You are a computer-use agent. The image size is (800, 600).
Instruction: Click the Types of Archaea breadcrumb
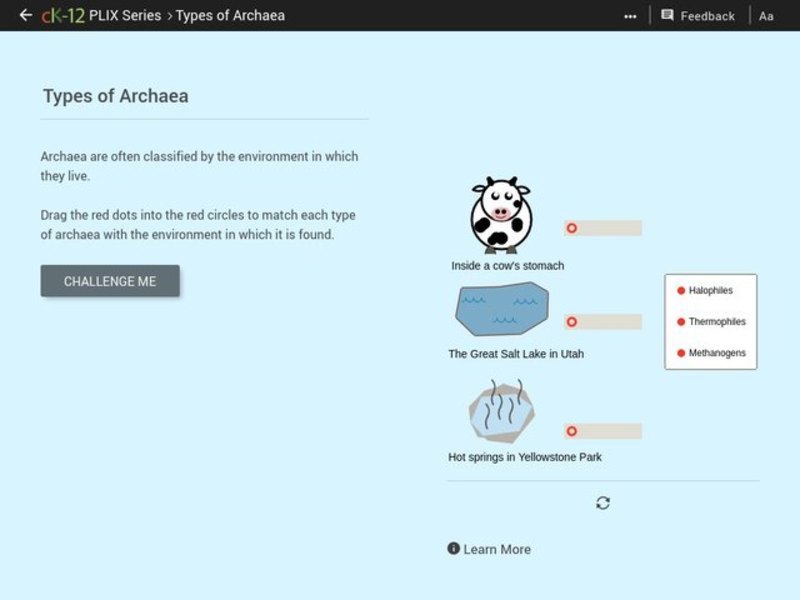coord(232,15)
